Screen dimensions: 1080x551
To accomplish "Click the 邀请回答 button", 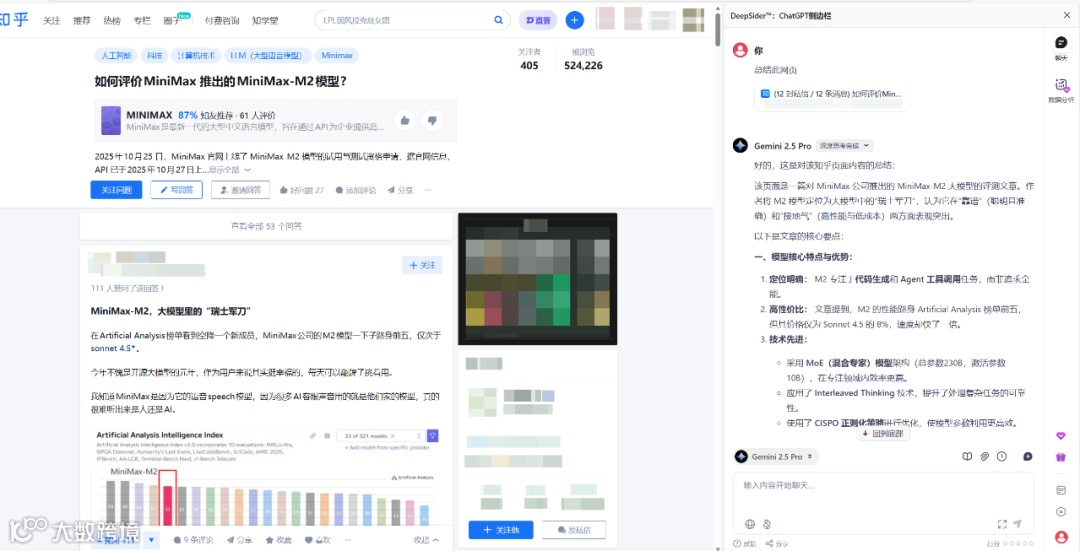I will coord(240,190).
